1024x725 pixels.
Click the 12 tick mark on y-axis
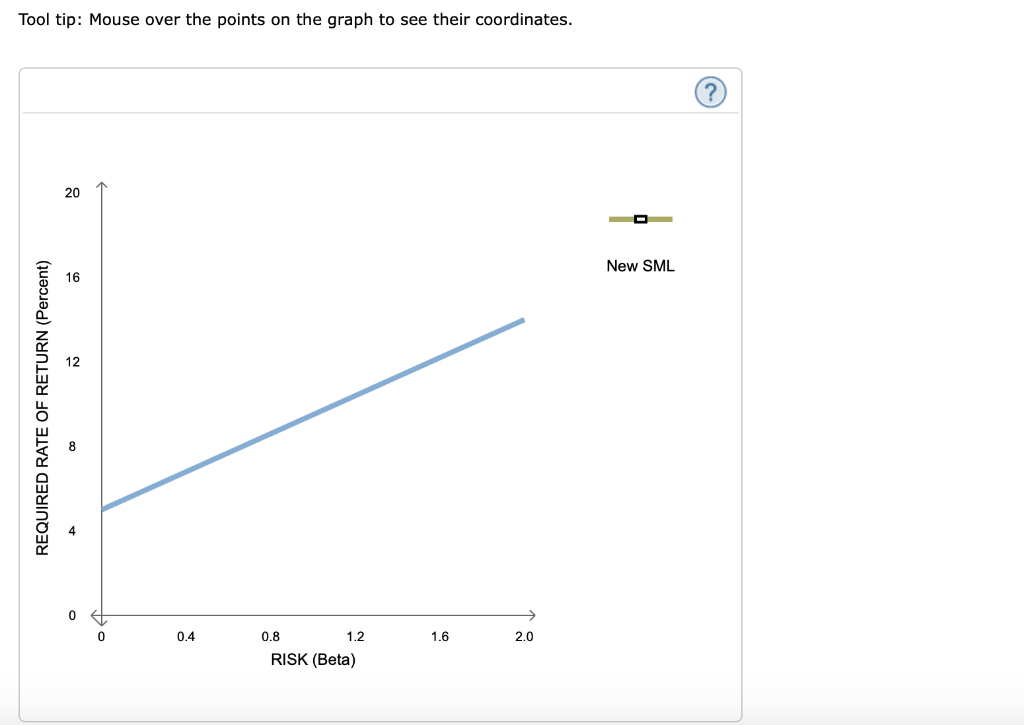(x=72, y=362)
